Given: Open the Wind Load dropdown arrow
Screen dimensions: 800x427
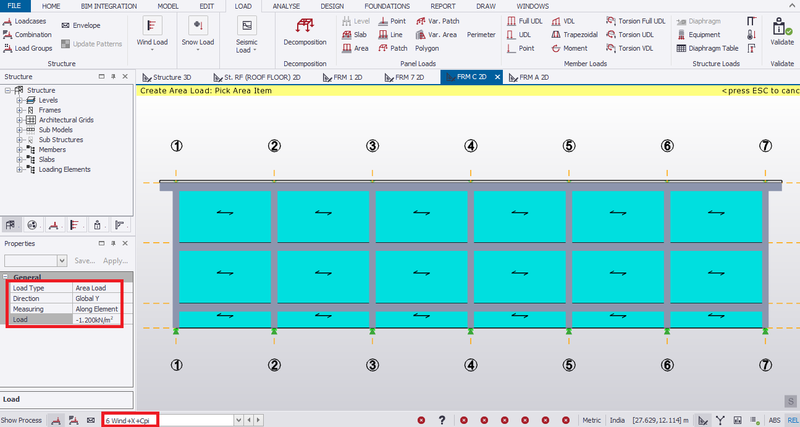Looking at the screenshot, I should (152, 50).
